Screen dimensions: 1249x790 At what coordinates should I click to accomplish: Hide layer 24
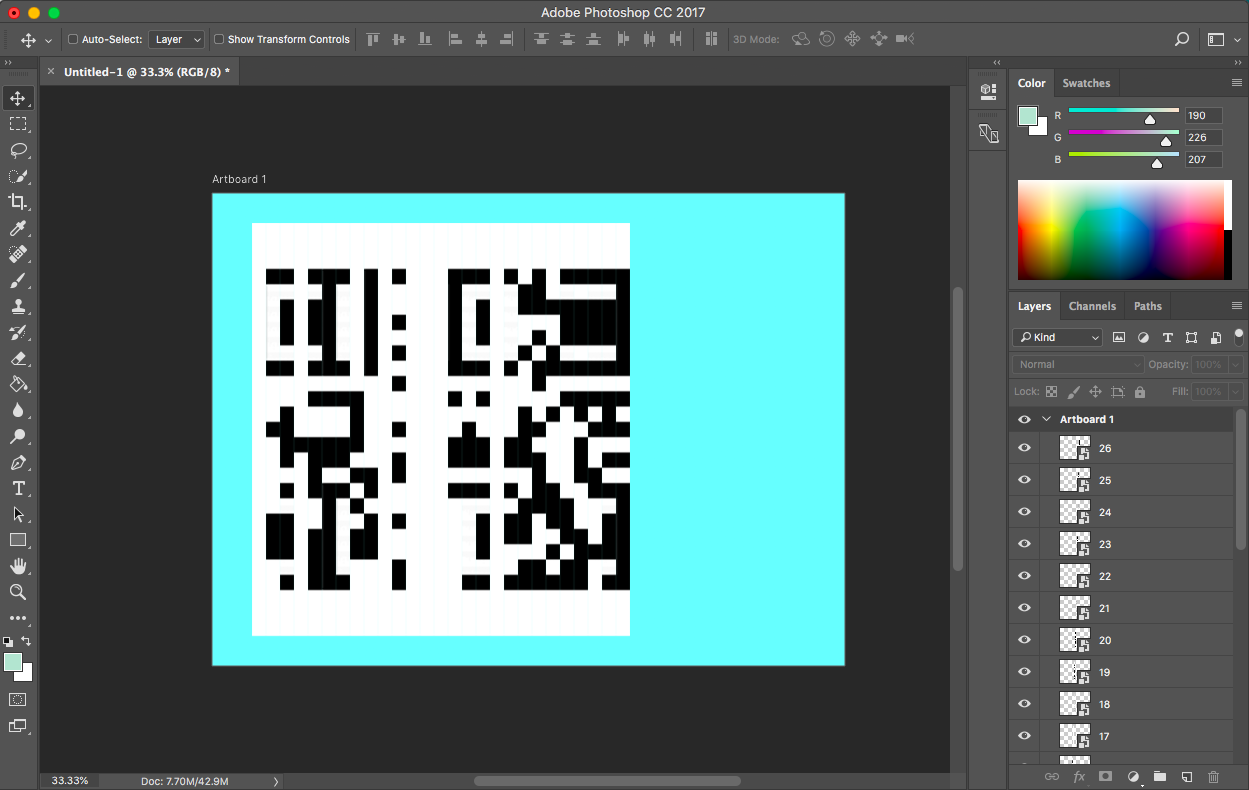point(1024,512)
